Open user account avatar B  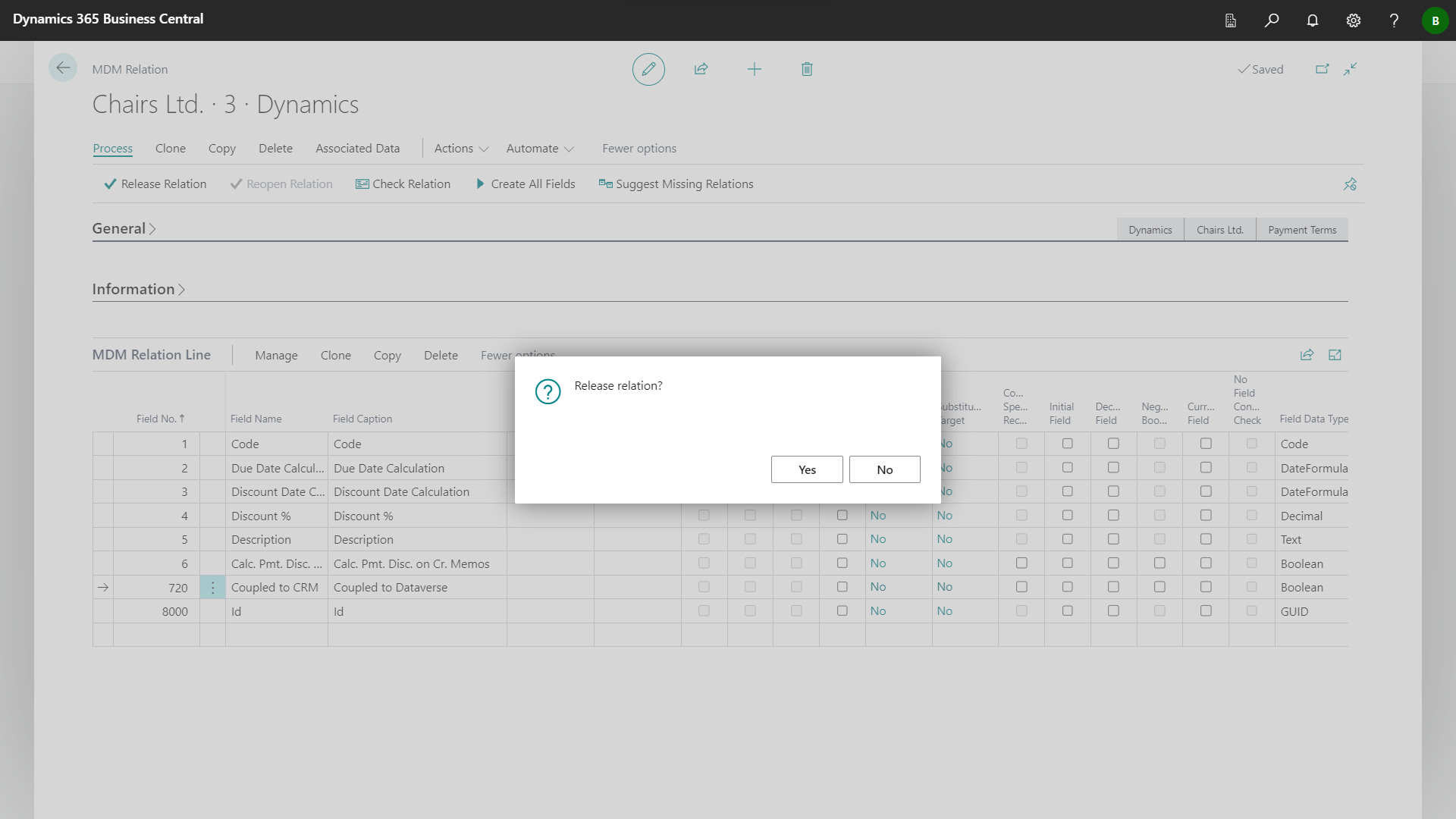click(x=1435, y=20)
